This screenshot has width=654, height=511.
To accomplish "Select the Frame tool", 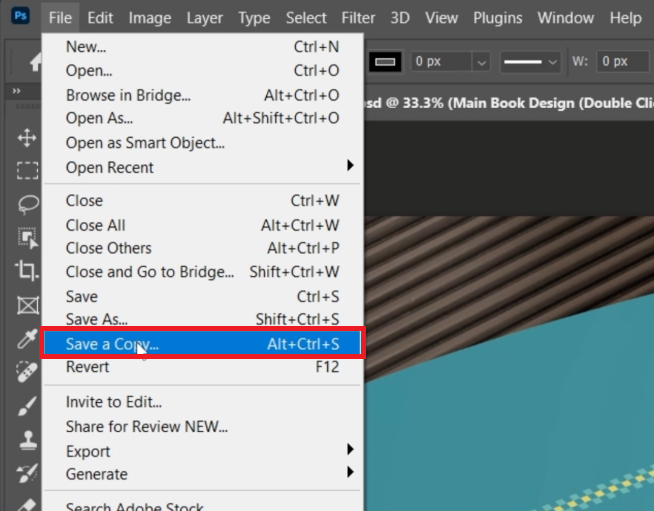I will click(x=27, y=304).
